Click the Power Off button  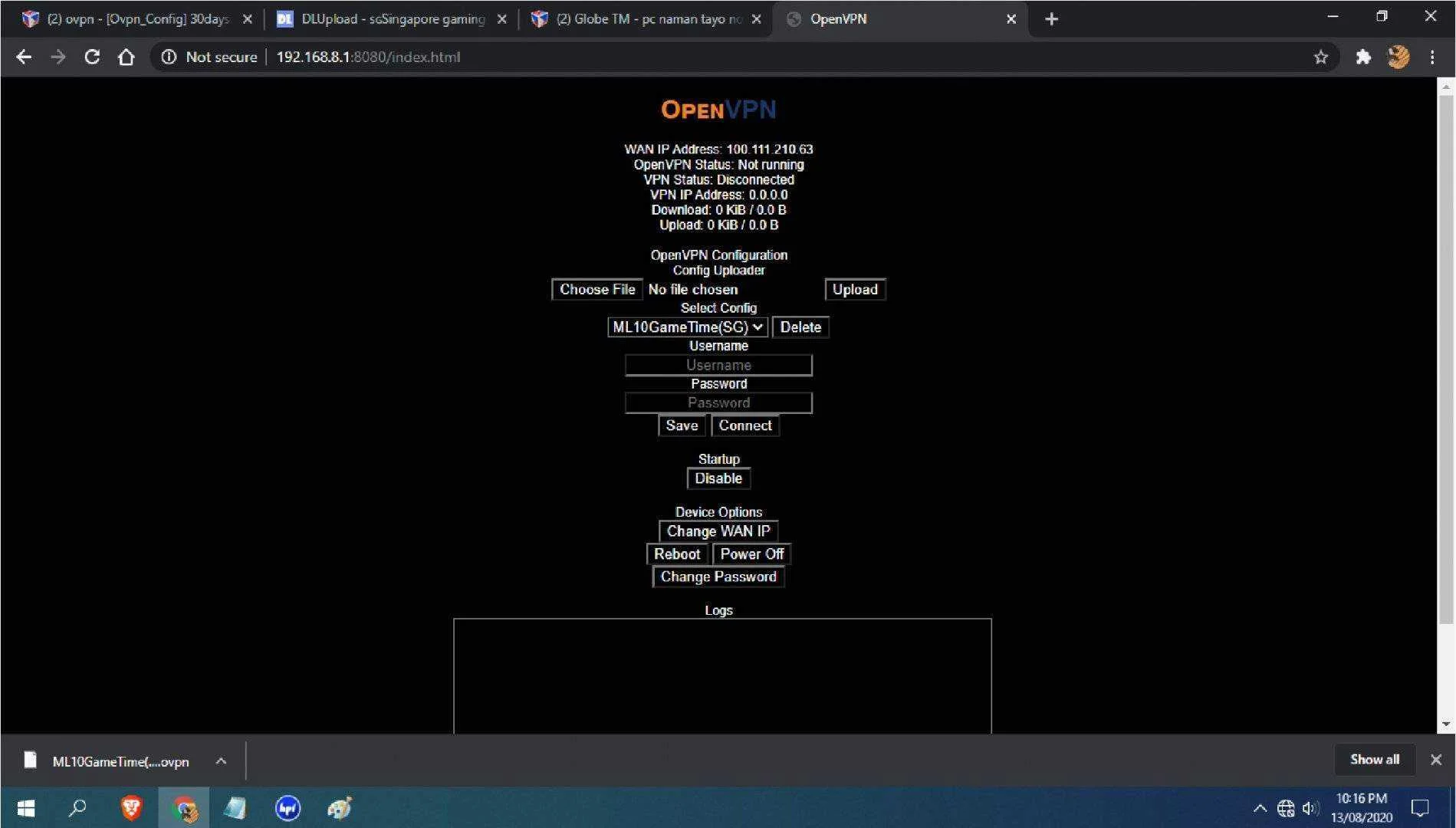pos(752,554)
